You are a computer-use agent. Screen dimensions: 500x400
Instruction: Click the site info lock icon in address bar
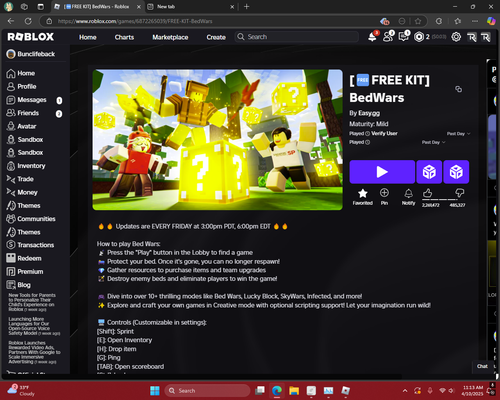coord(49,21)
